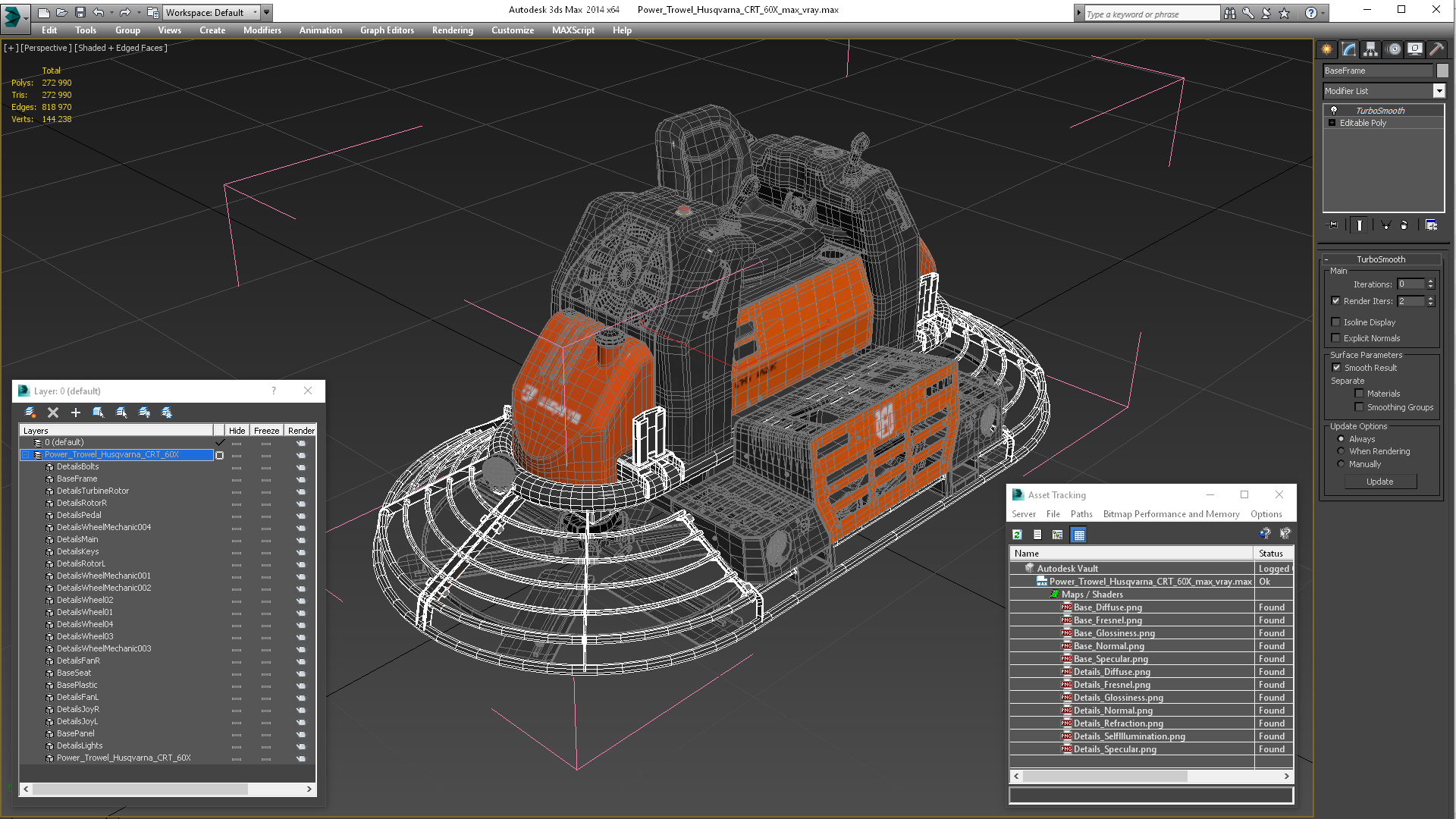Toggle the Smooth Result checkbox

coord(1336,368)
